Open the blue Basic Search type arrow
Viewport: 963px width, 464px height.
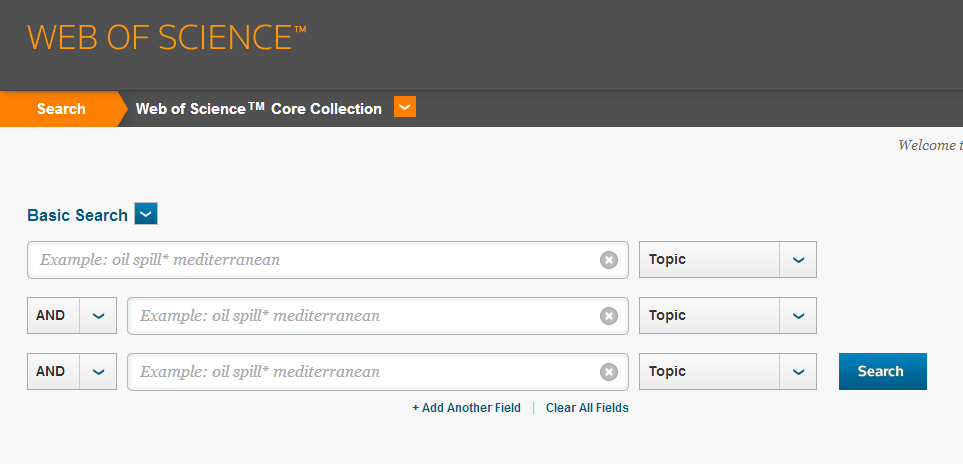[146, 214]
